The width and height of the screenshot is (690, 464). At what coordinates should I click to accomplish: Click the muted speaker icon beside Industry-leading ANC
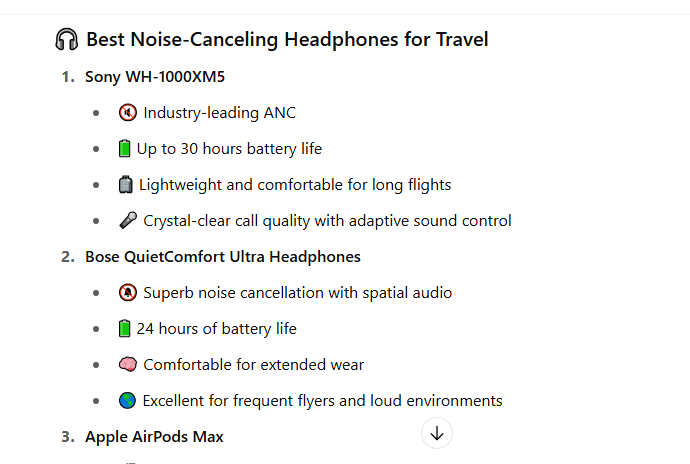click(128, 113)
